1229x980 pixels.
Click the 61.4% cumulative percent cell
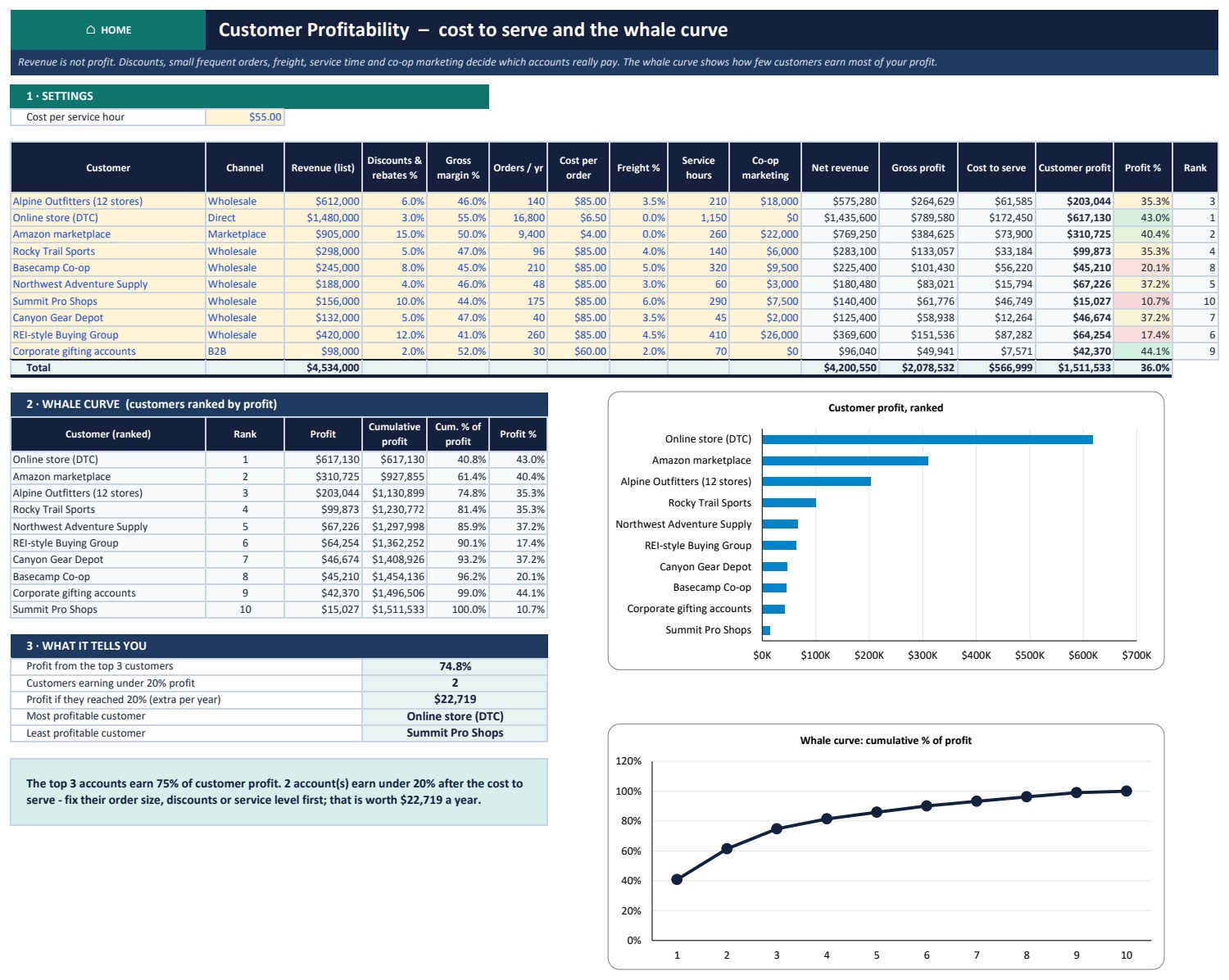(x=458, y=477)
